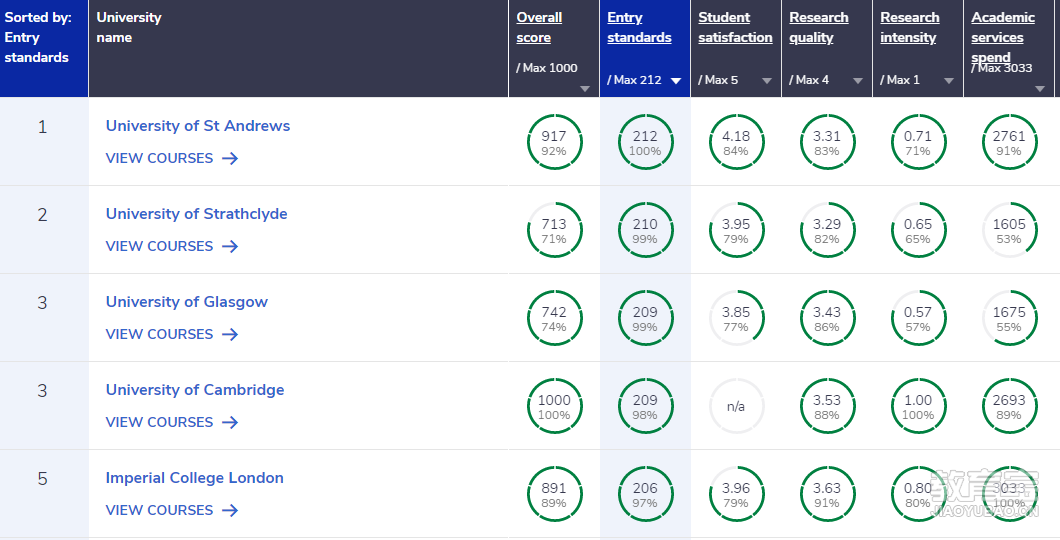This screenshot has width=1060, height=540.
Task: Click the University name column header
Action: click(x=298, y=49)
